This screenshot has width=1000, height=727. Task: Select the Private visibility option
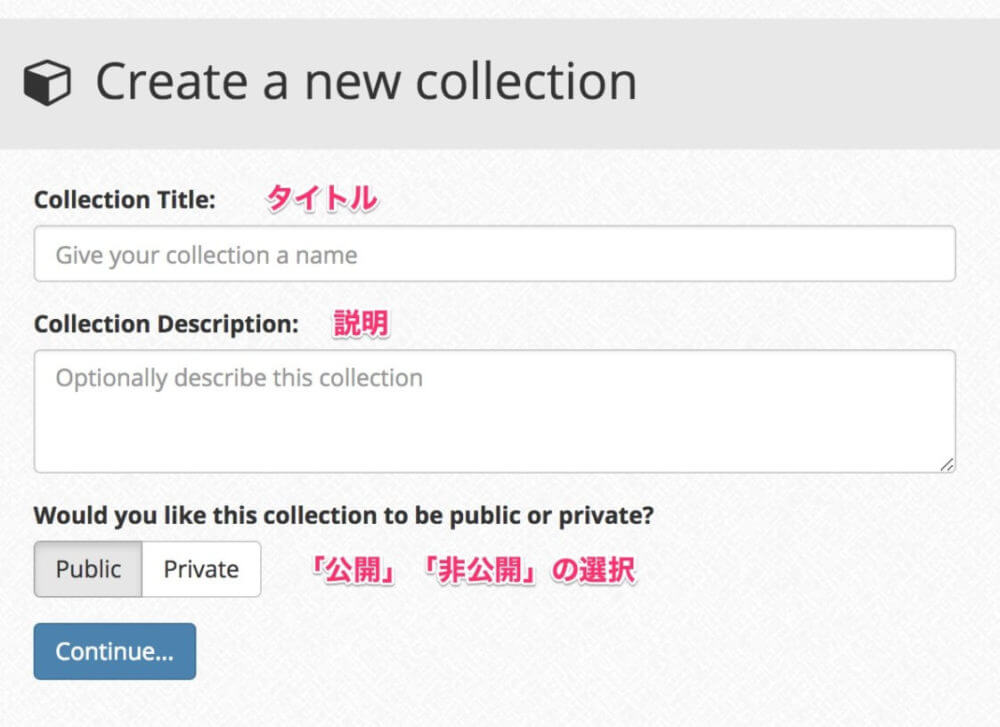(201, 569)
